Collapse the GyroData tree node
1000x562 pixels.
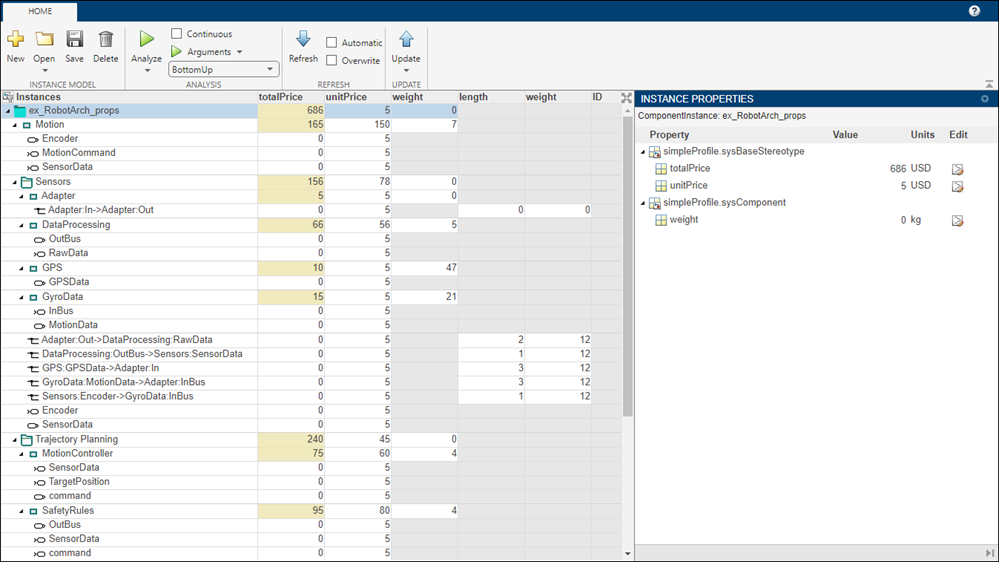[22, 297]
